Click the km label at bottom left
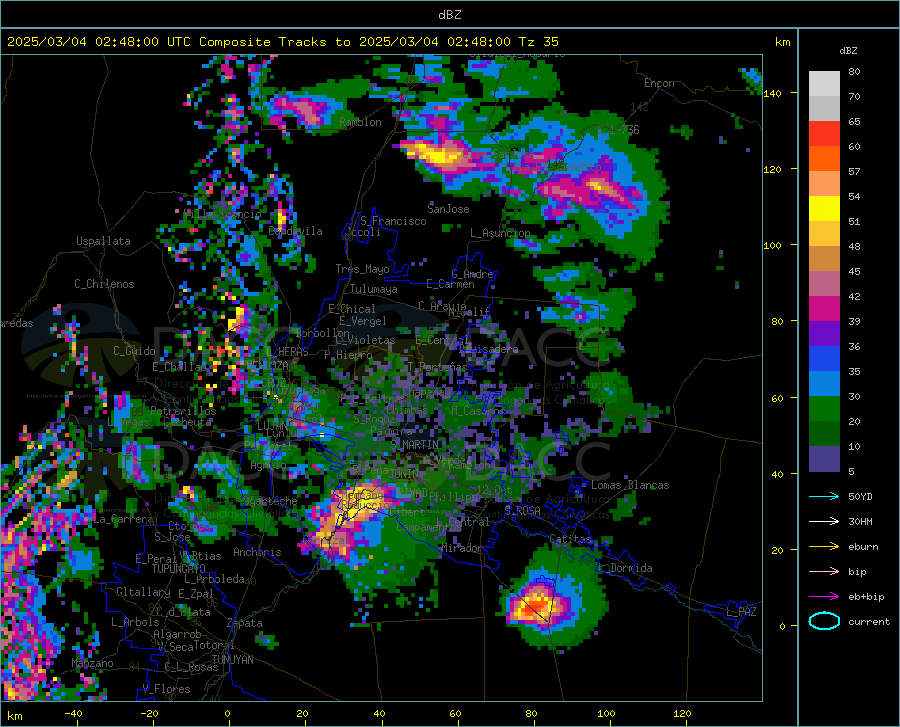The height and width of the screenshot is (727, 900). [x=14, y=716]
